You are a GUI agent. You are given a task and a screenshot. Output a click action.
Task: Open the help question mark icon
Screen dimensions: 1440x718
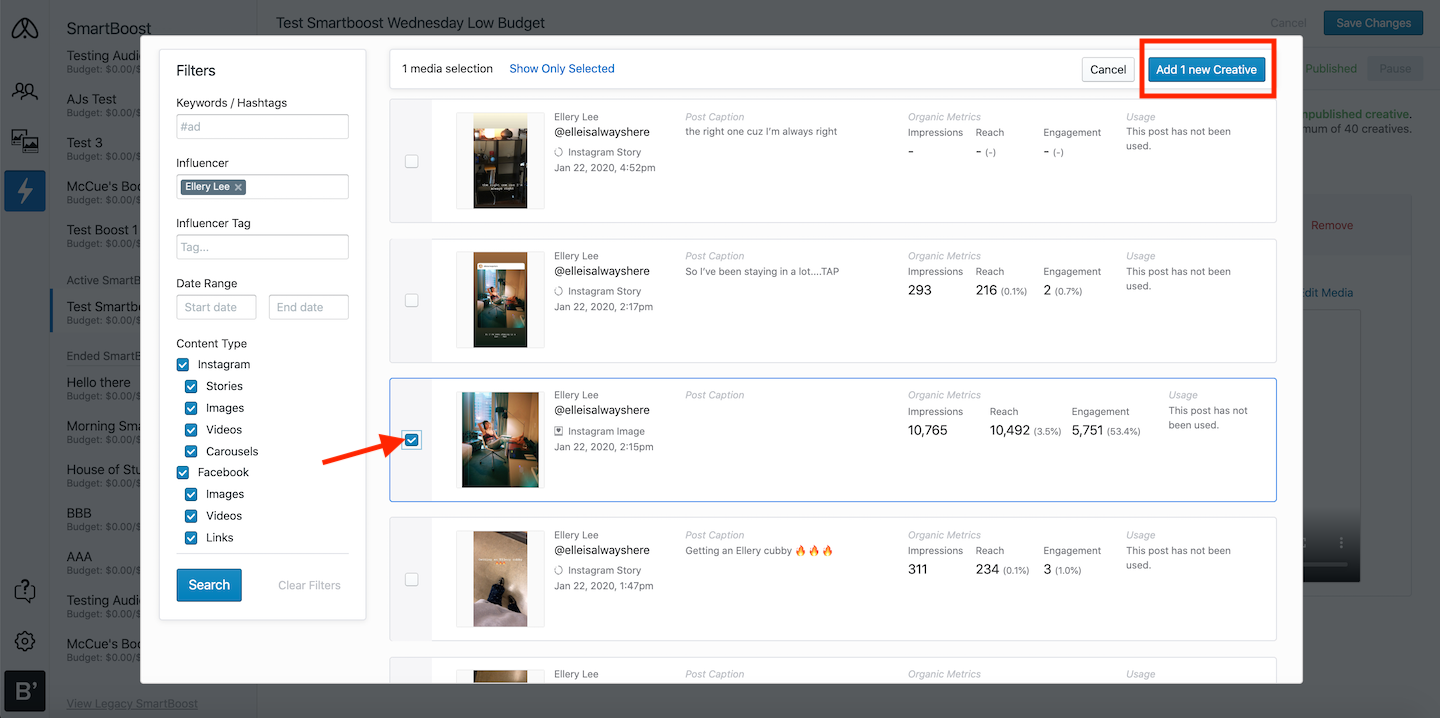25,591
